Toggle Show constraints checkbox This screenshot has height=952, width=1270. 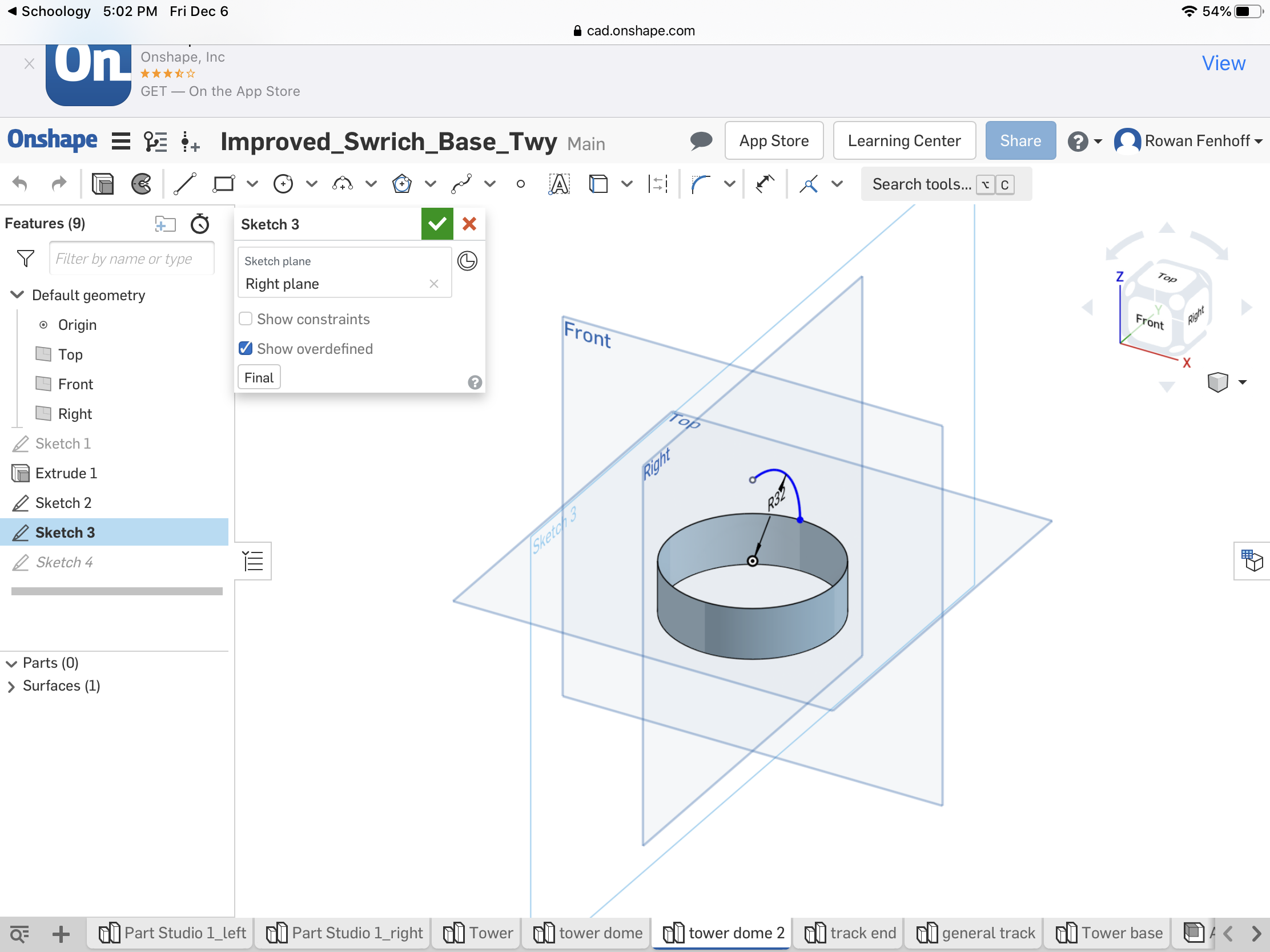point(245,319)
